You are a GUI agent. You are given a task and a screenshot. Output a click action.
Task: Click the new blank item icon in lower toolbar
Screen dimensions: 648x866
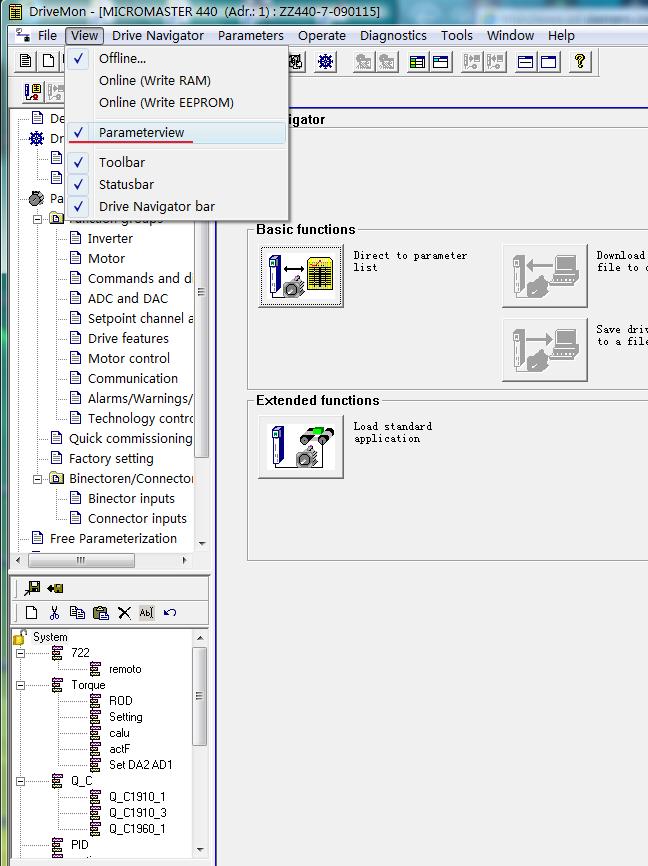point(31,612)
